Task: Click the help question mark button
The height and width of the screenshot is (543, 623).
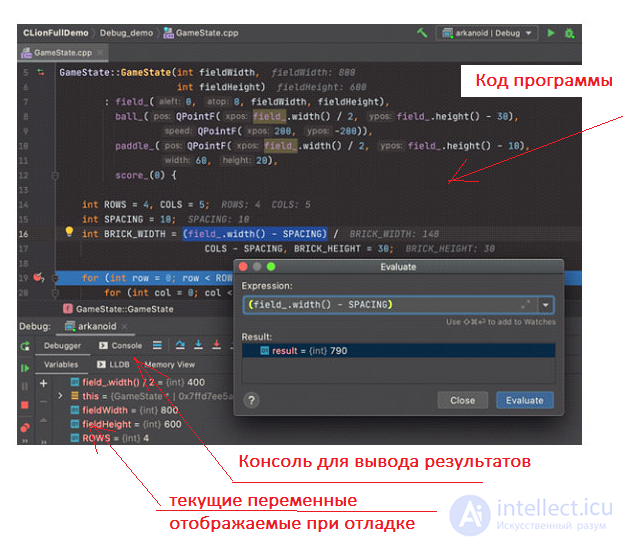Action: (251, 400)
